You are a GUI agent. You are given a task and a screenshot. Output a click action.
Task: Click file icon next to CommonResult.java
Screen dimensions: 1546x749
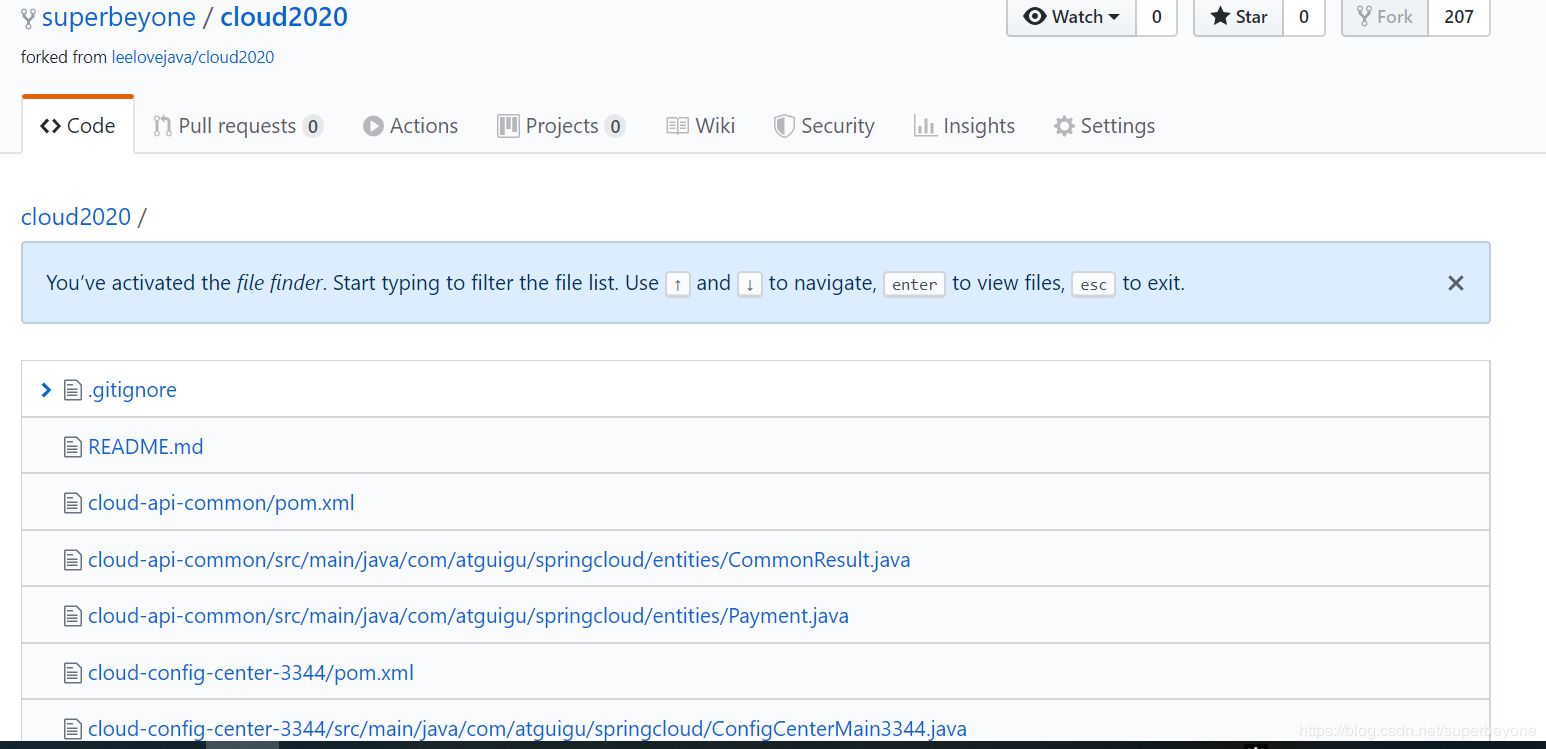pos(72,560)
